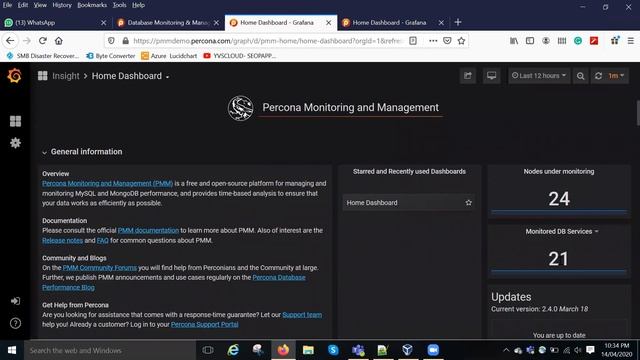640x360 pixels.
Task: Open the Help question mark icon
Action: click(x=16, y=323)
